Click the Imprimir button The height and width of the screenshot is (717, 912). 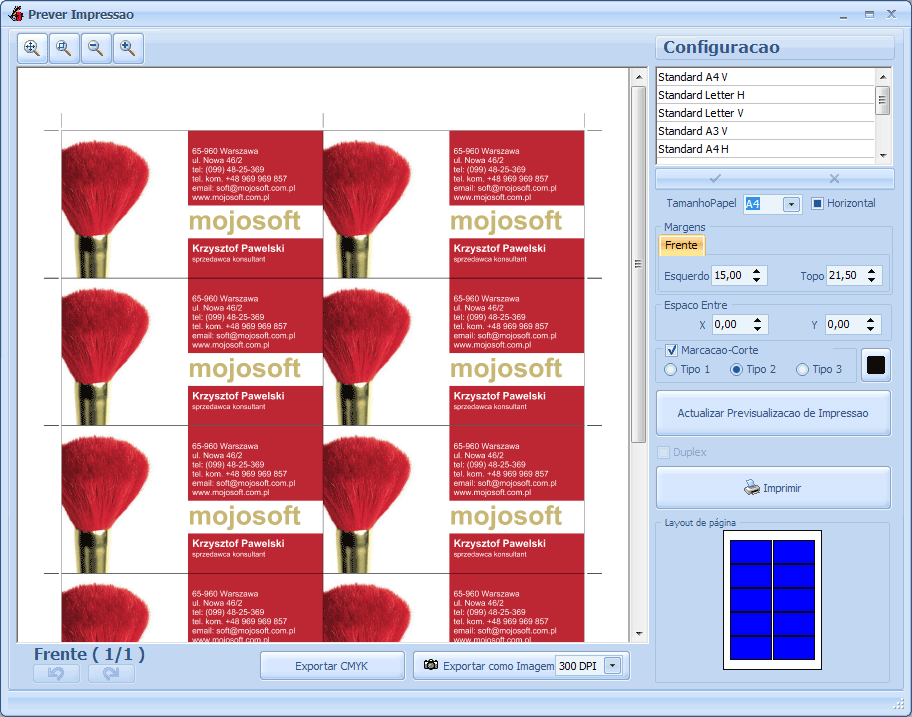coord(773,488)
